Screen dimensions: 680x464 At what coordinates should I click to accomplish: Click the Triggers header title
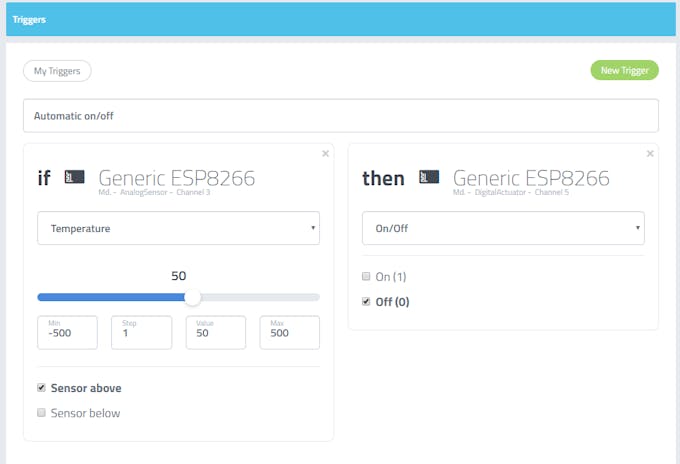click(29, 20)
